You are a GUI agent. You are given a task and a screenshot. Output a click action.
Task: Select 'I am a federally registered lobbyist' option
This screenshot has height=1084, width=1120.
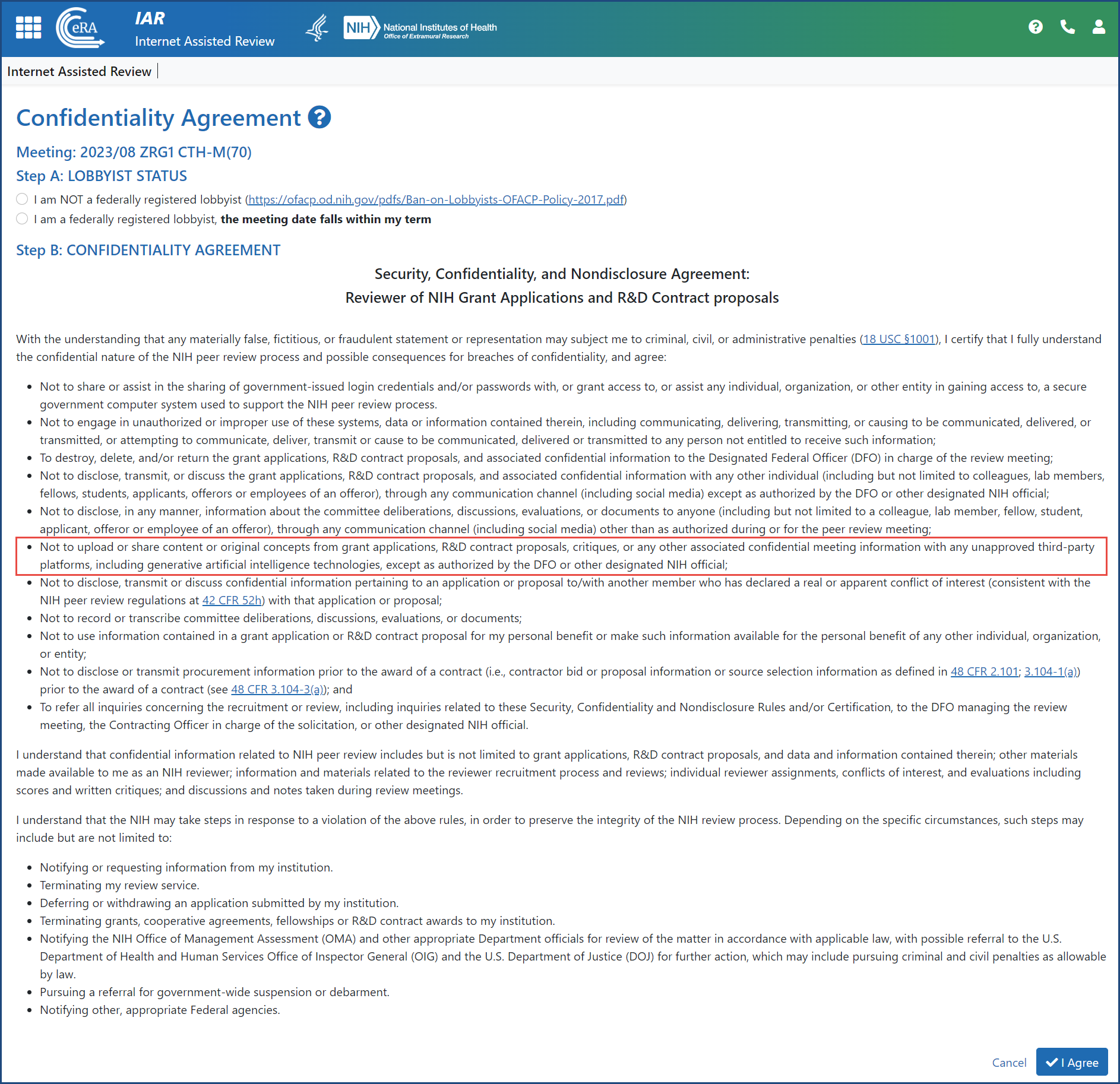pyautogui.click(x=22, y=218)
